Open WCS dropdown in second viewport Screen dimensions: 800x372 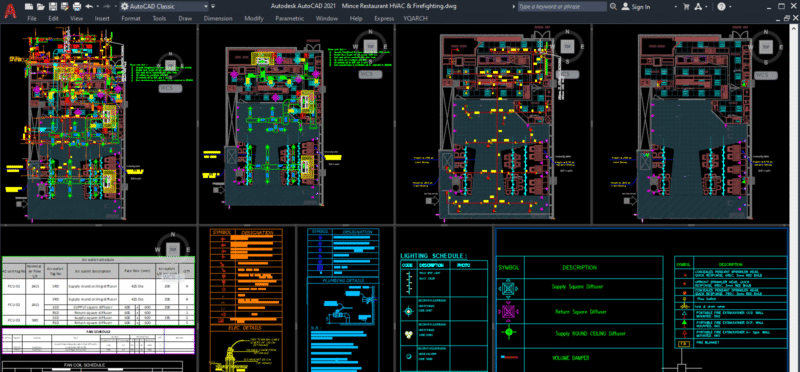[x=371, y=74]
